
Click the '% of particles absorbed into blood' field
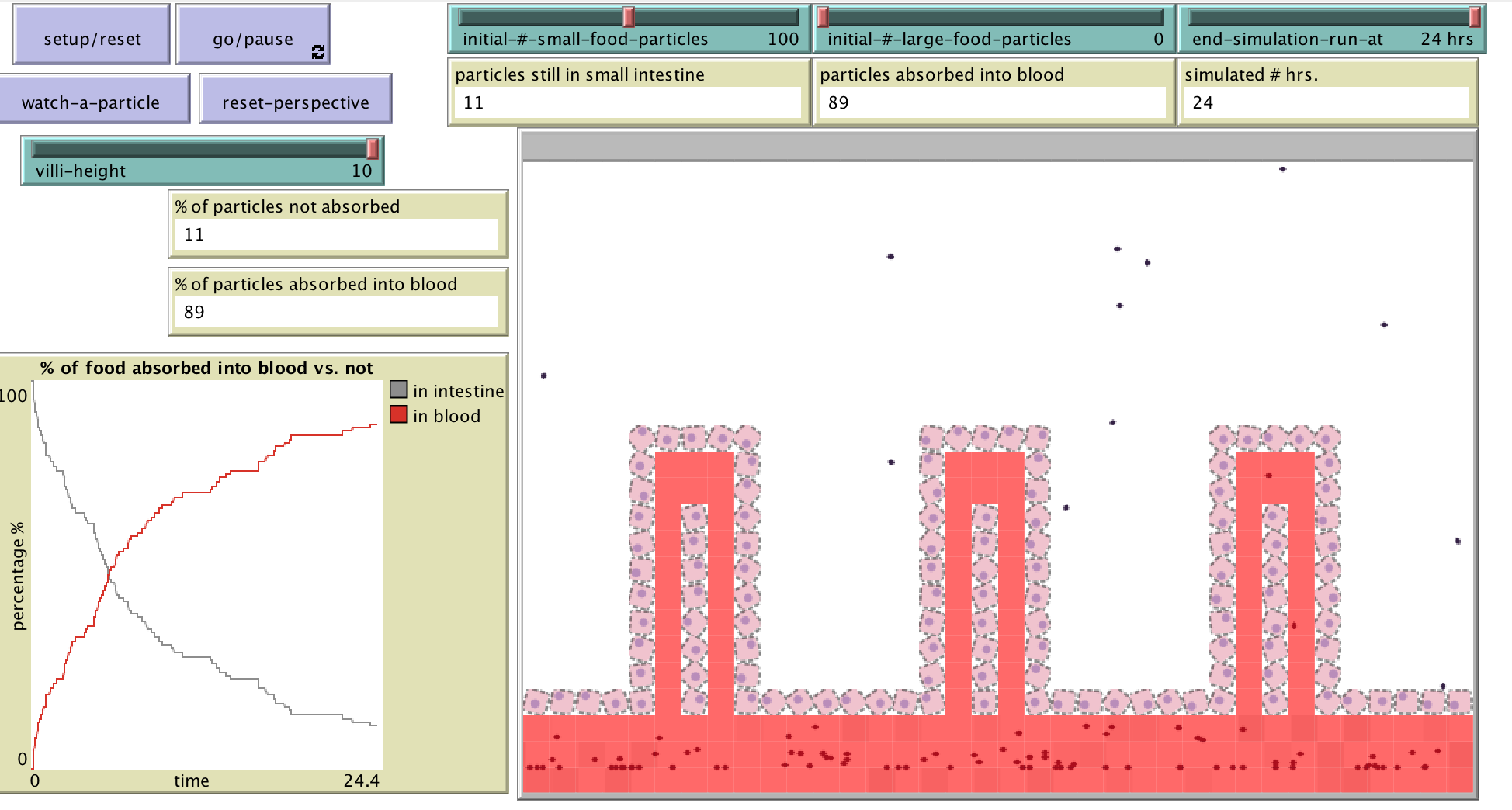(x=336, y=312)
